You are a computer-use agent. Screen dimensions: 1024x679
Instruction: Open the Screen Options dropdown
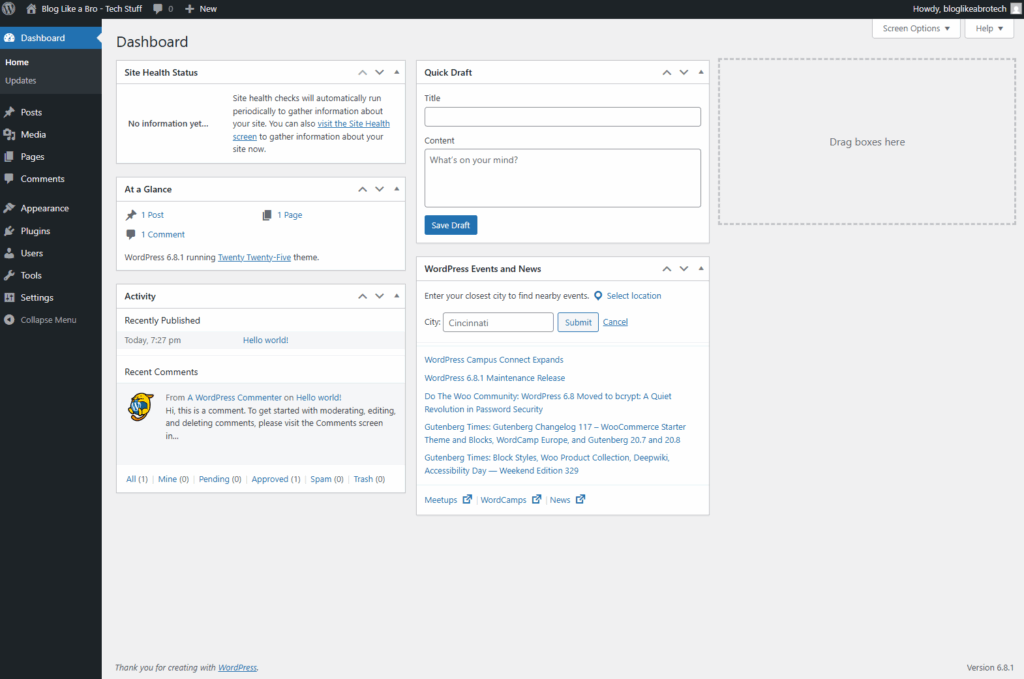[x=916, y=29]
